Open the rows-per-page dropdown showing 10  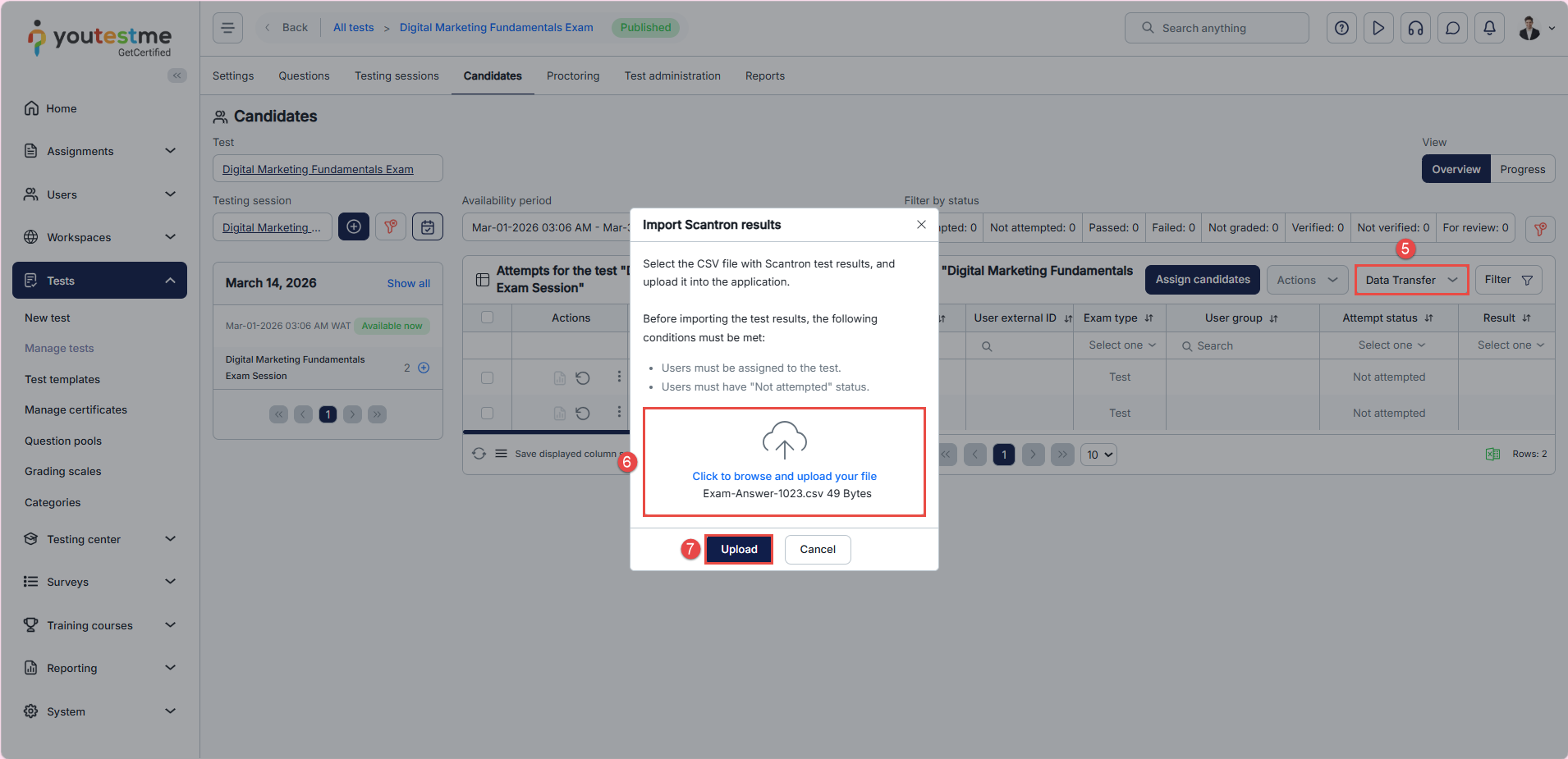(x=1099, y=455)
